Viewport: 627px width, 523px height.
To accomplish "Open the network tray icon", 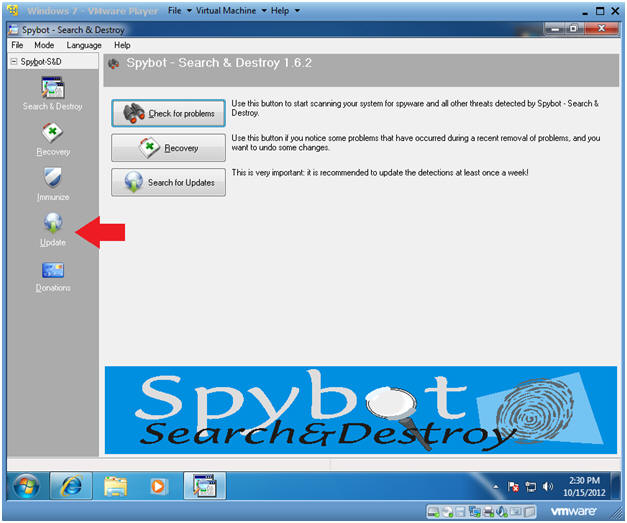I will 531,487.
